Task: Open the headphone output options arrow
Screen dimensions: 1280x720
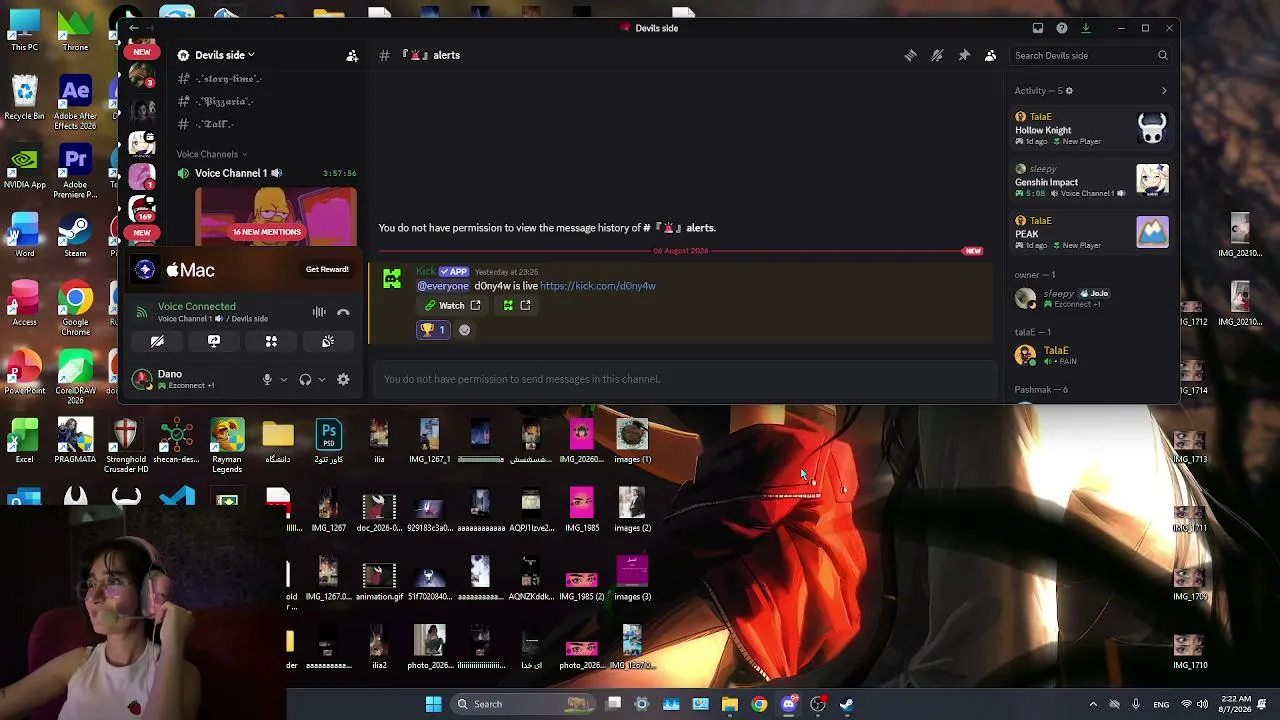Action: tap(321, 380)
